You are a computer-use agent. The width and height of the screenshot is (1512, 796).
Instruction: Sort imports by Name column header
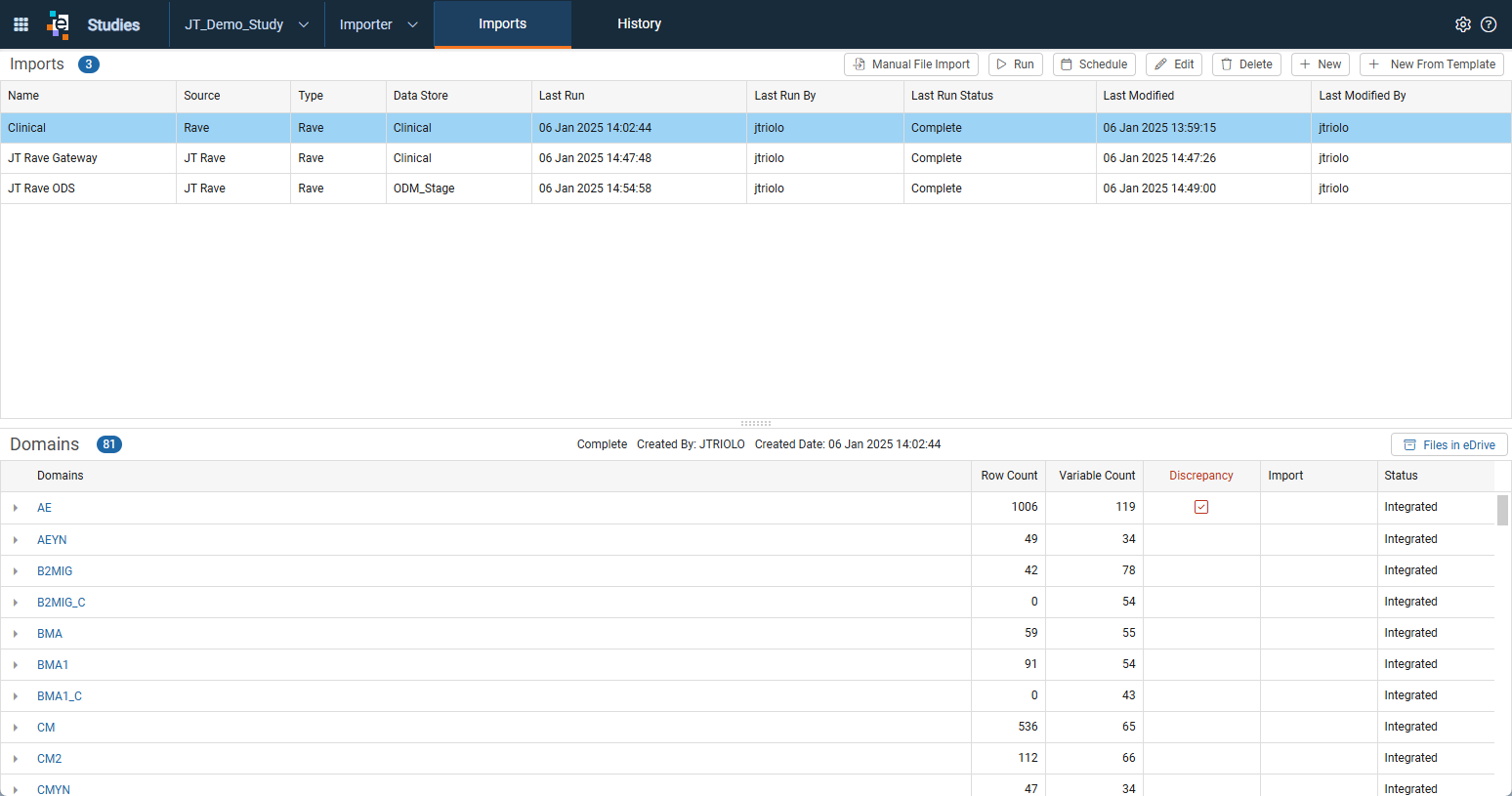[88, 96]
